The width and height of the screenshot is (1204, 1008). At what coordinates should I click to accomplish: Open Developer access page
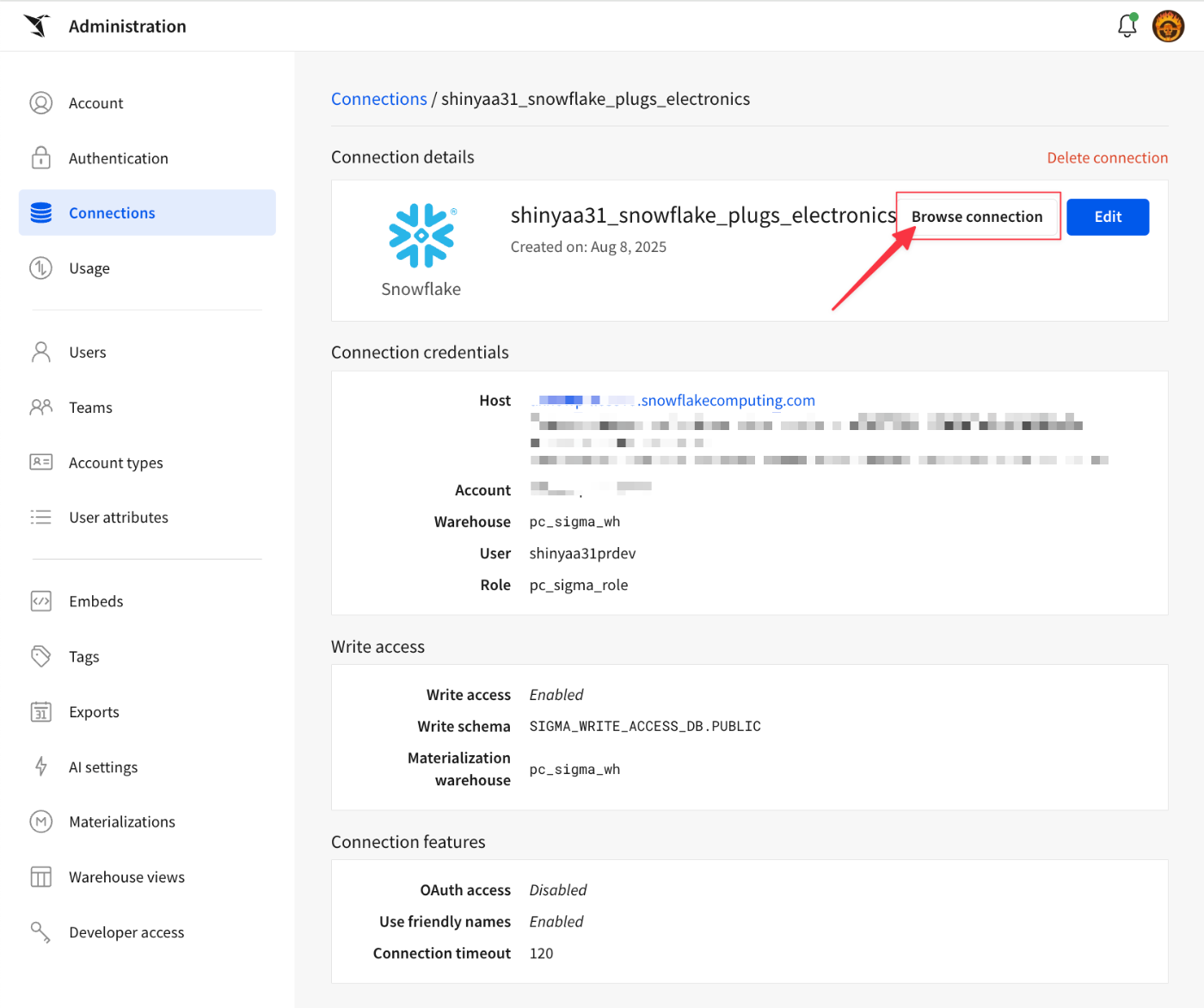pos(147,932)
